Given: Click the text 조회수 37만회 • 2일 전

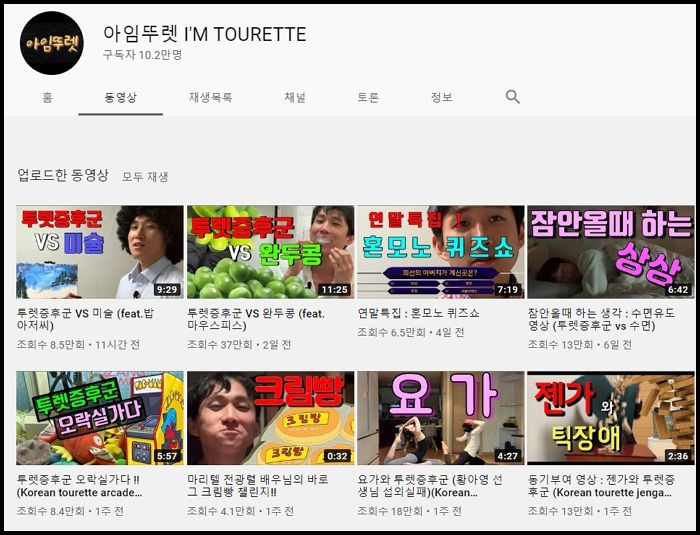Looking at the screenshot, I should click(x=239, y=345).
